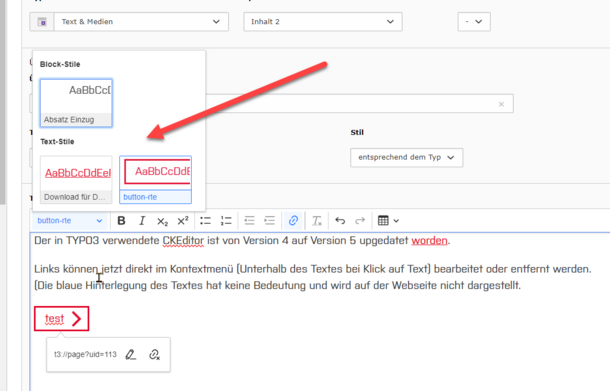The width and height of the screenshot is (610, 391).
Task: Select the button-rte text style
Action: click(x=155, y=180)
